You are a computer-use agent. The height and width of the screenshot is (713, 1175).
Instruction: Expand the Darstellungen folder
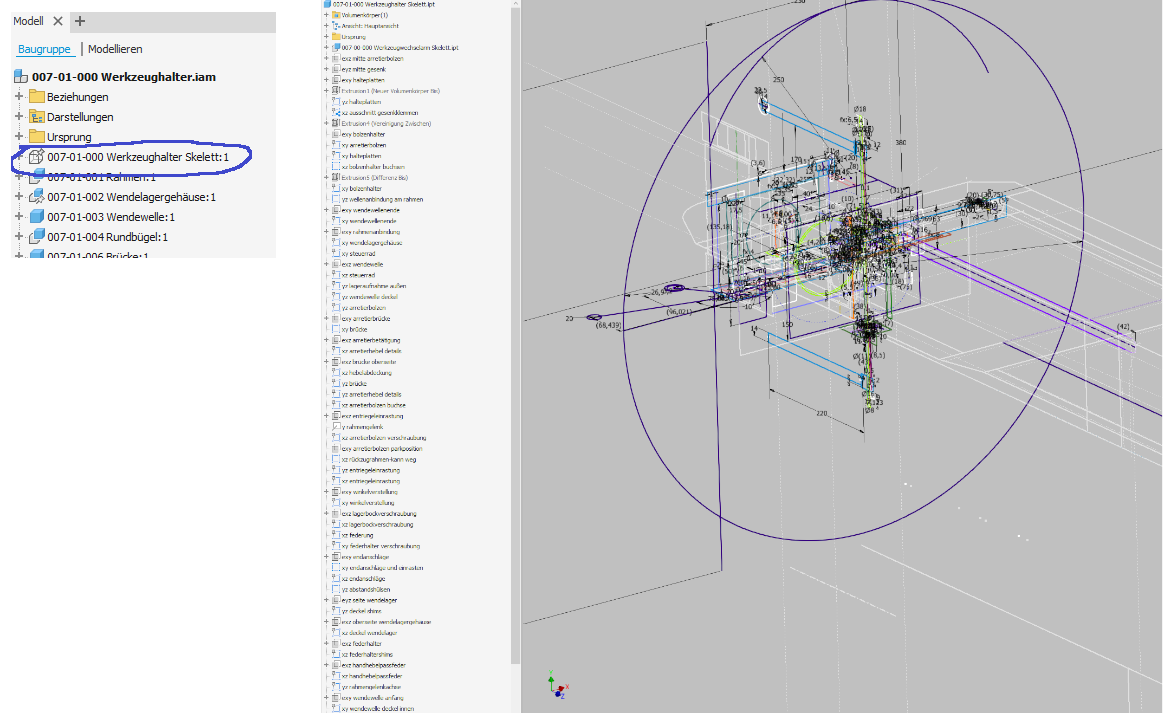coord(19,116)
